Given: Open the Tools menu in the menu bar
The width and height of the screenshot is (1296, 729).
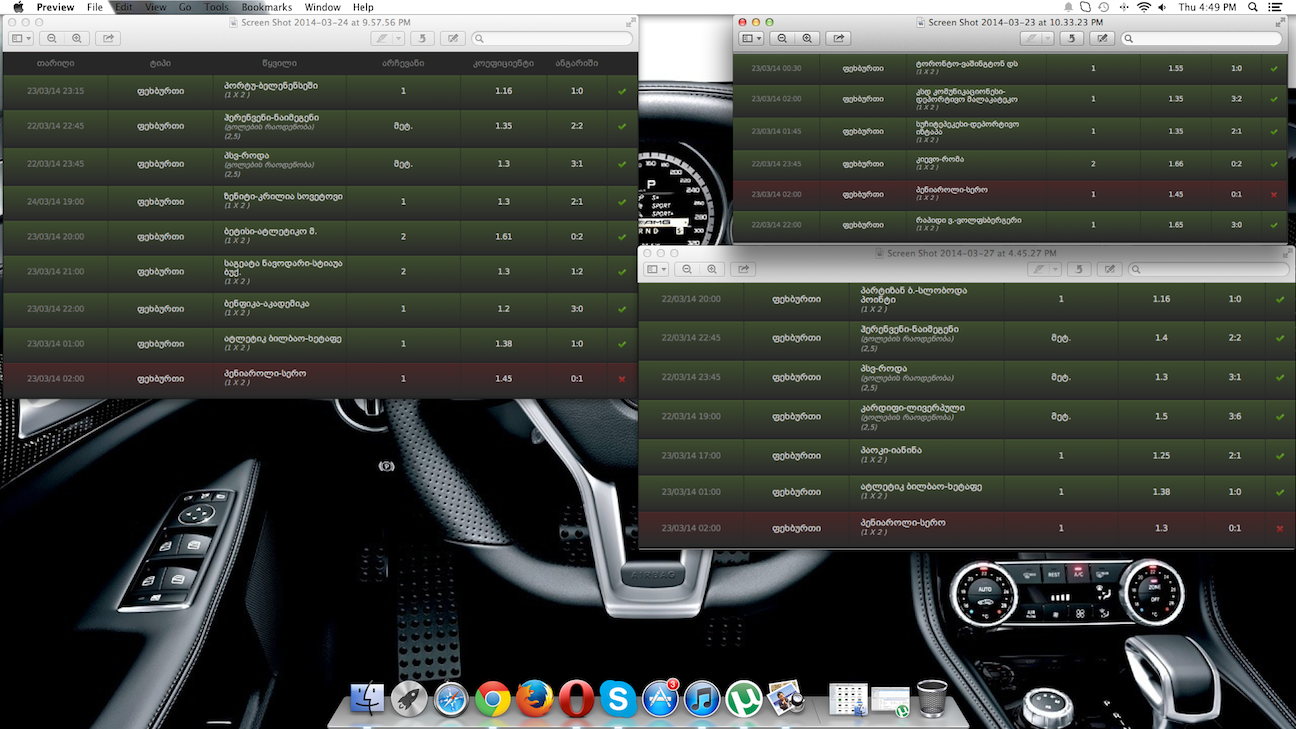Looking at the screenshot, I should pyautogui.click(x=216, y=7).
